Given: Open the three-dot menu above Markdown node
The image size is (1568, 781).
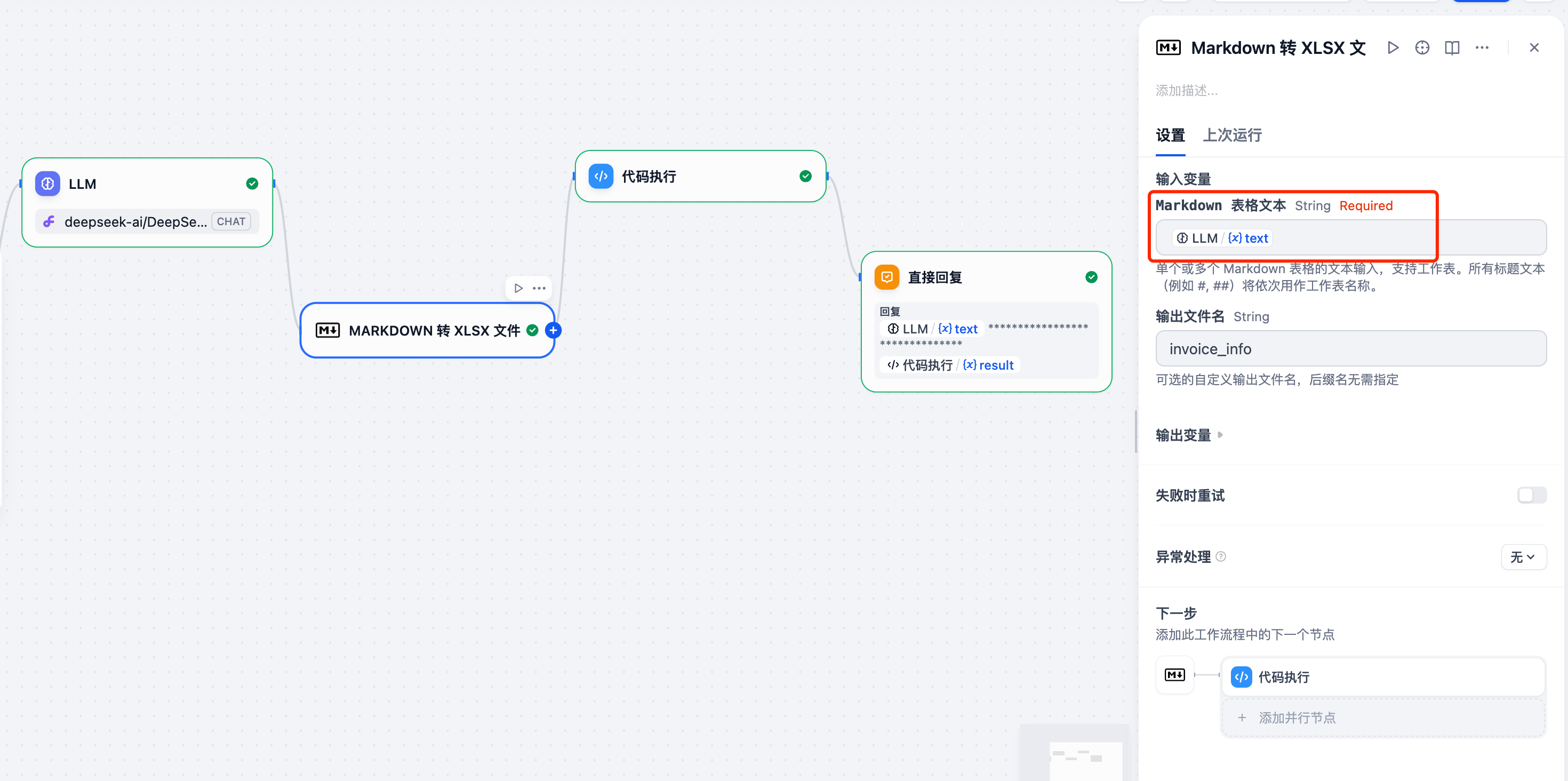Looking at the screenshot, I should tap(539, 288).
